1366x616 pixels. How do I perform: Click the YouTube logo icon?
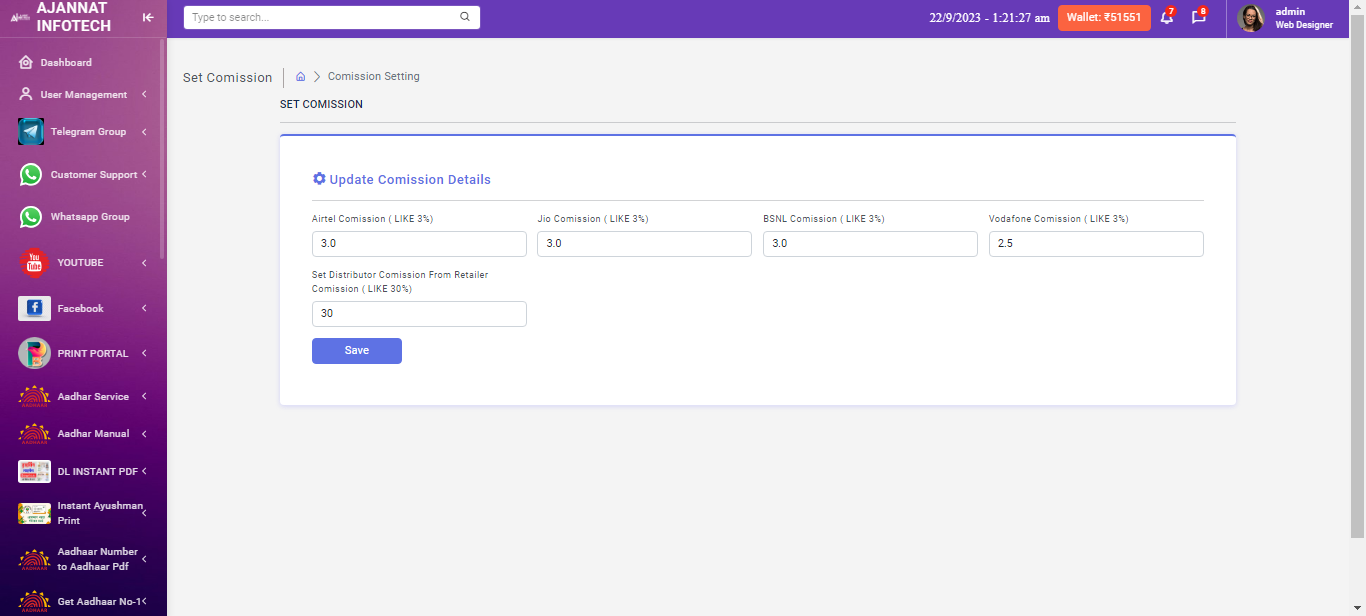(34, 263)
